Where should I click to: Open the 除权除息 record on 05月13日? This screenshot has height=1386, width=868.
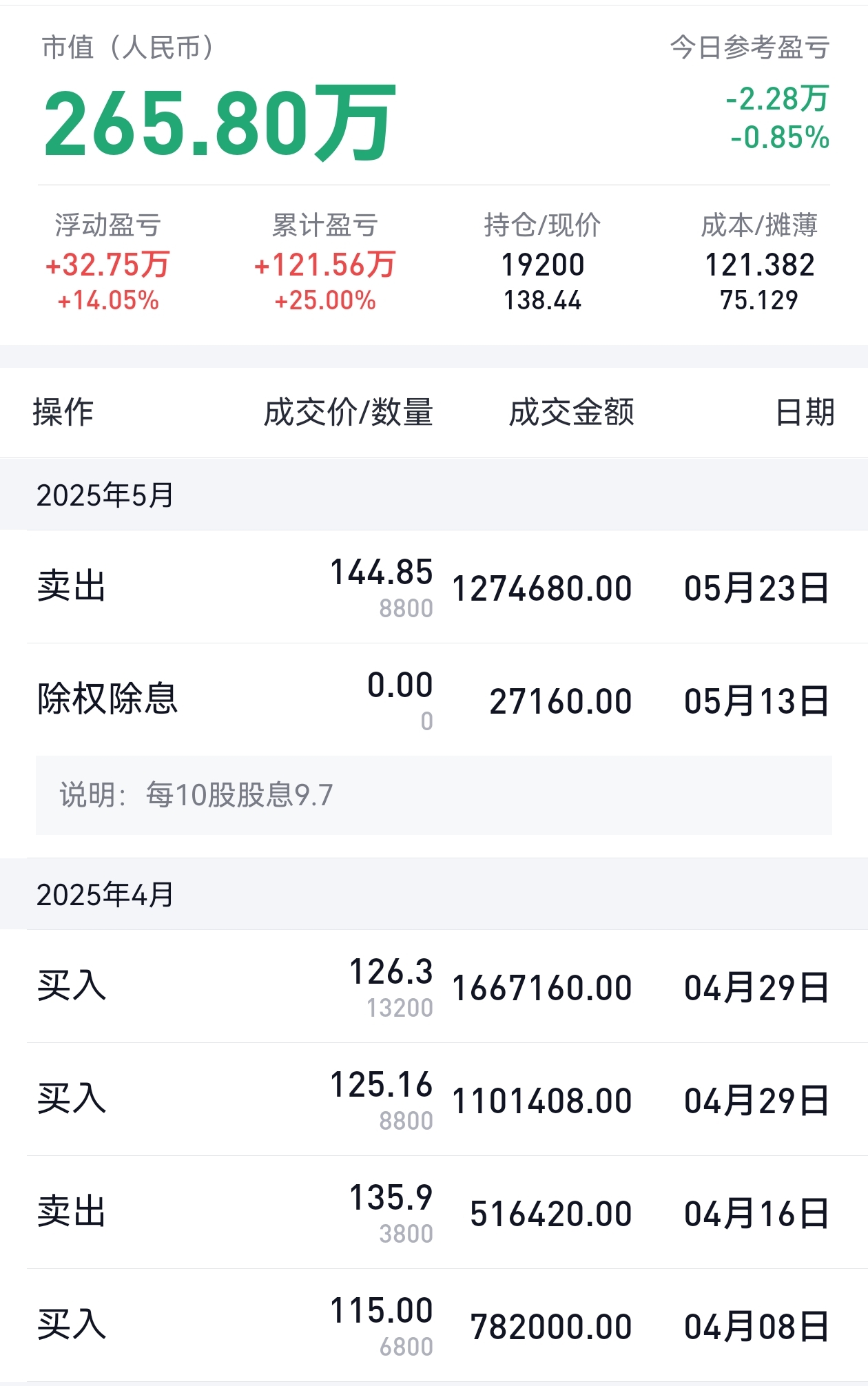coord(434,700)
